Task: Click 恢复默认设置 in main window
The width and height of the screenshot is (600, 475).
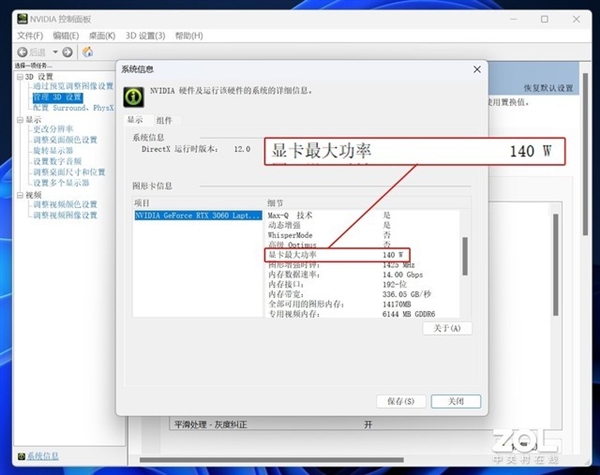Action: tap(548, 88)
